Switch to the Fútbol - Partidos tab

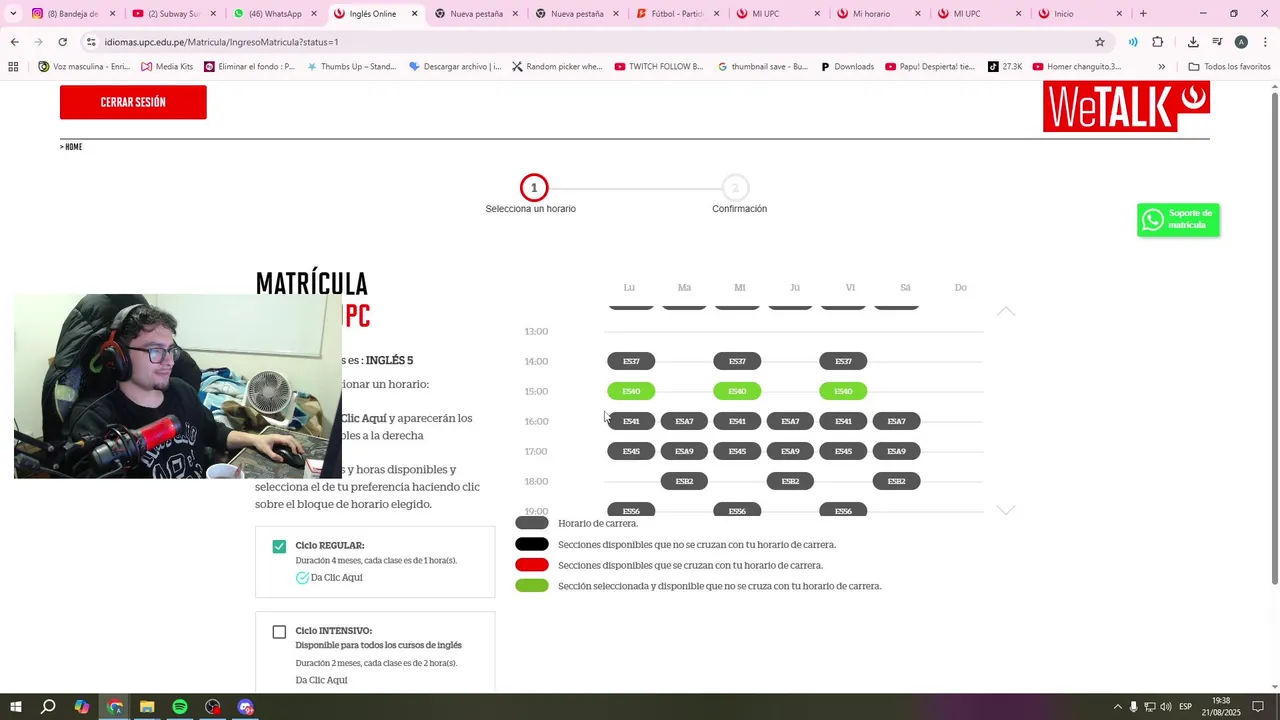[677, 14]
